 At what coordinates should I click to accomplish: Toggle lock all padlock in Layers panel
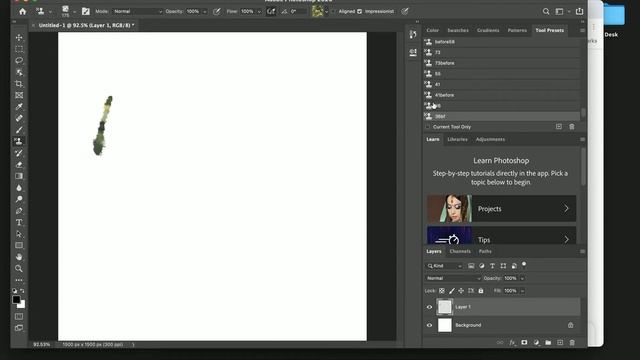(481, 291)
